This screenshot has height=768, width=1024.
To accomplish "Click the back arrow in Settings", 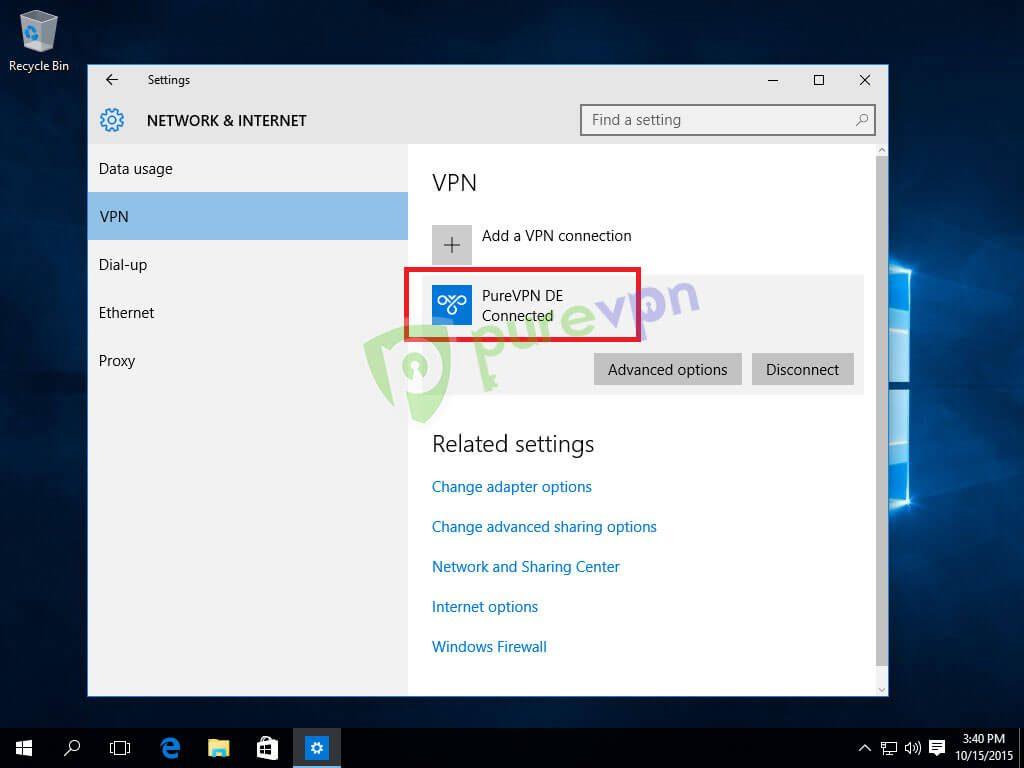I will click(111, 80).
